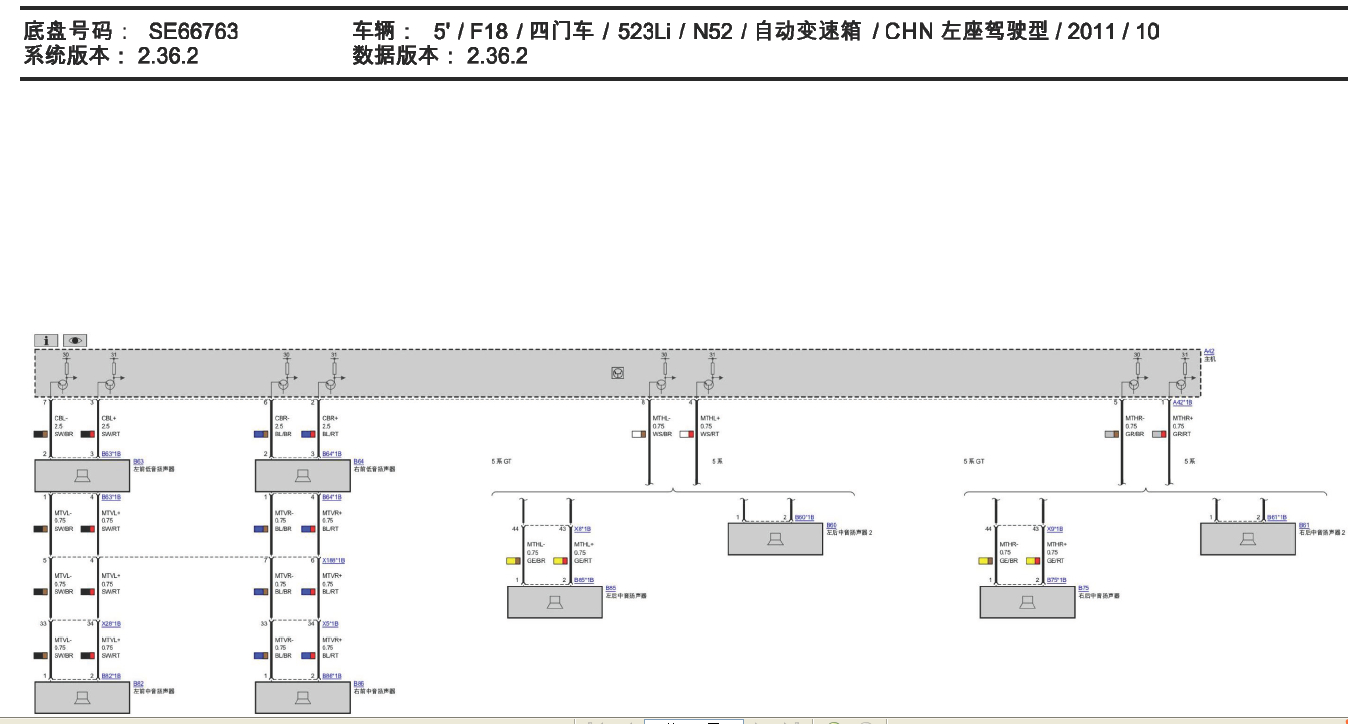Click the "右前低音扬声器" component name

(373, 469)
